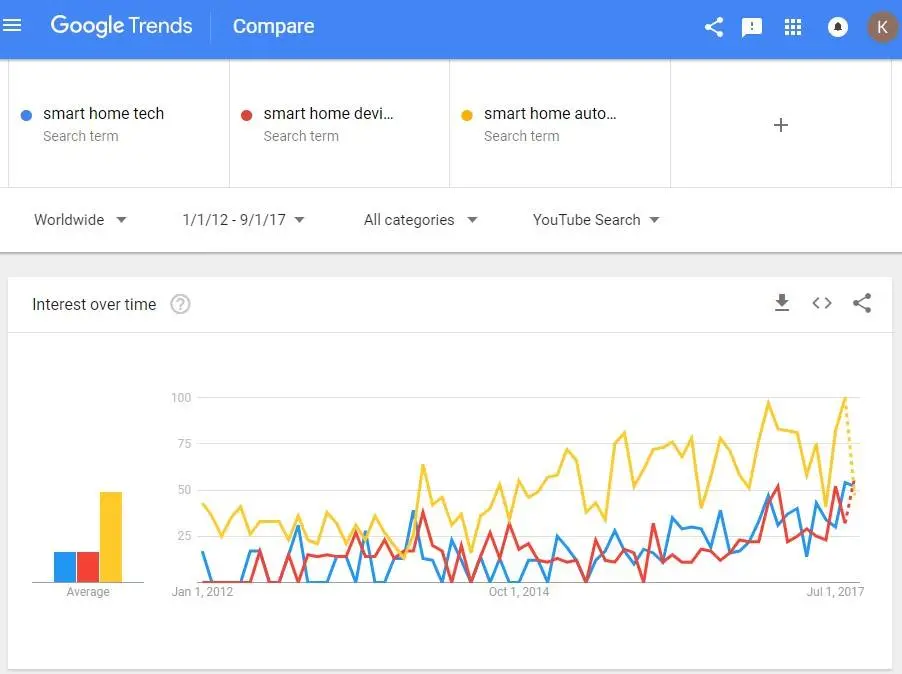Open the Google apps grid icon
Screen dimensions: 902x674
(x=793, y=27)
